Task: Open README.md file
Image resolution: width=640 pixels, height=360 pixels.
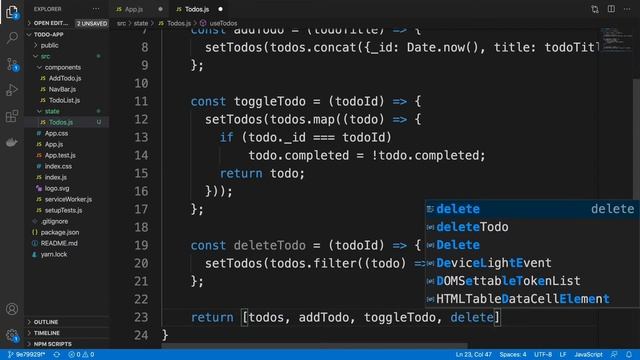Action: (x=59, y=244)
